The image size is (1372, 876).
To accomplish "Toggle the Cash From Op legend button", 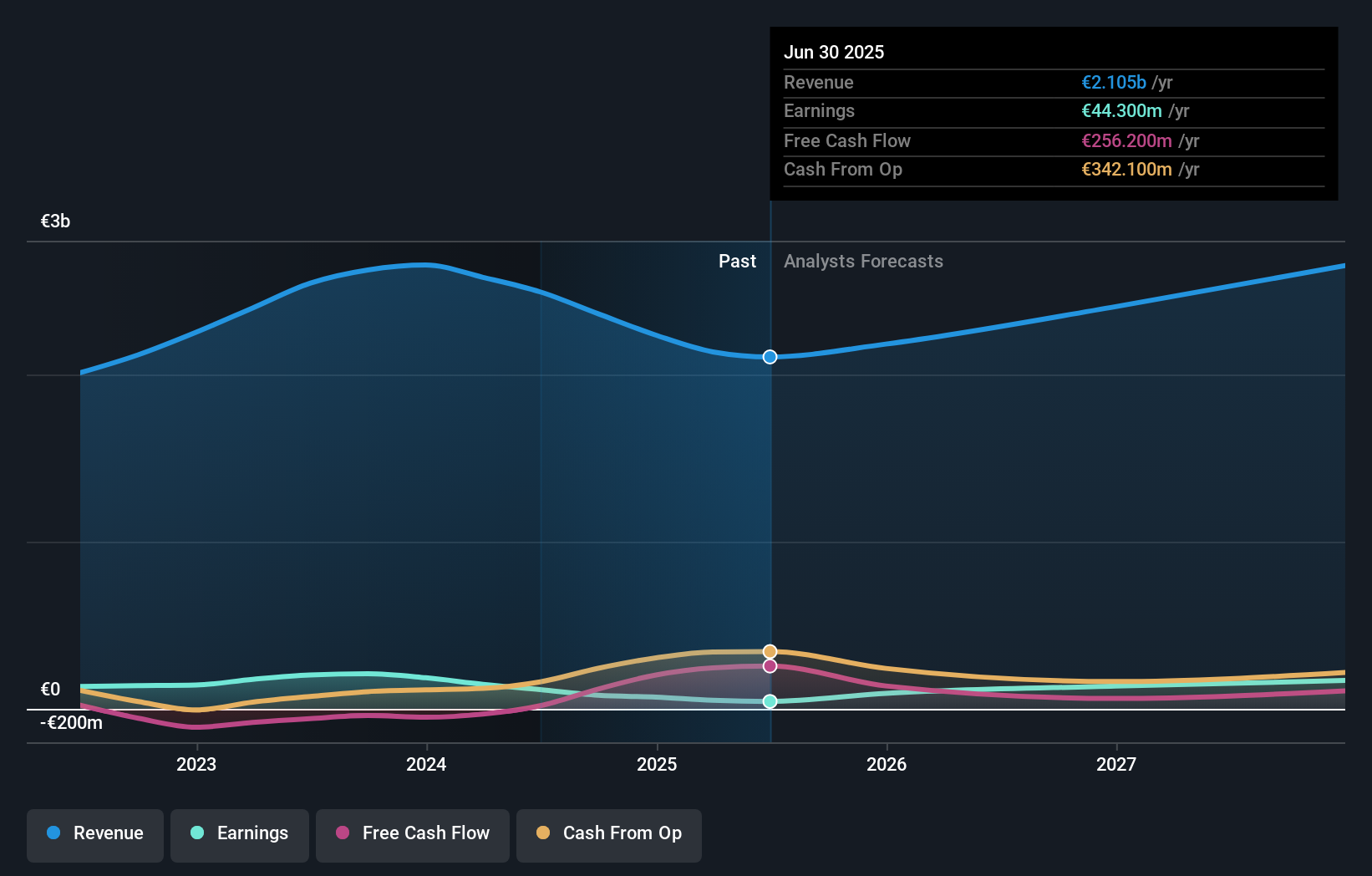I will (x=609, y=833).
